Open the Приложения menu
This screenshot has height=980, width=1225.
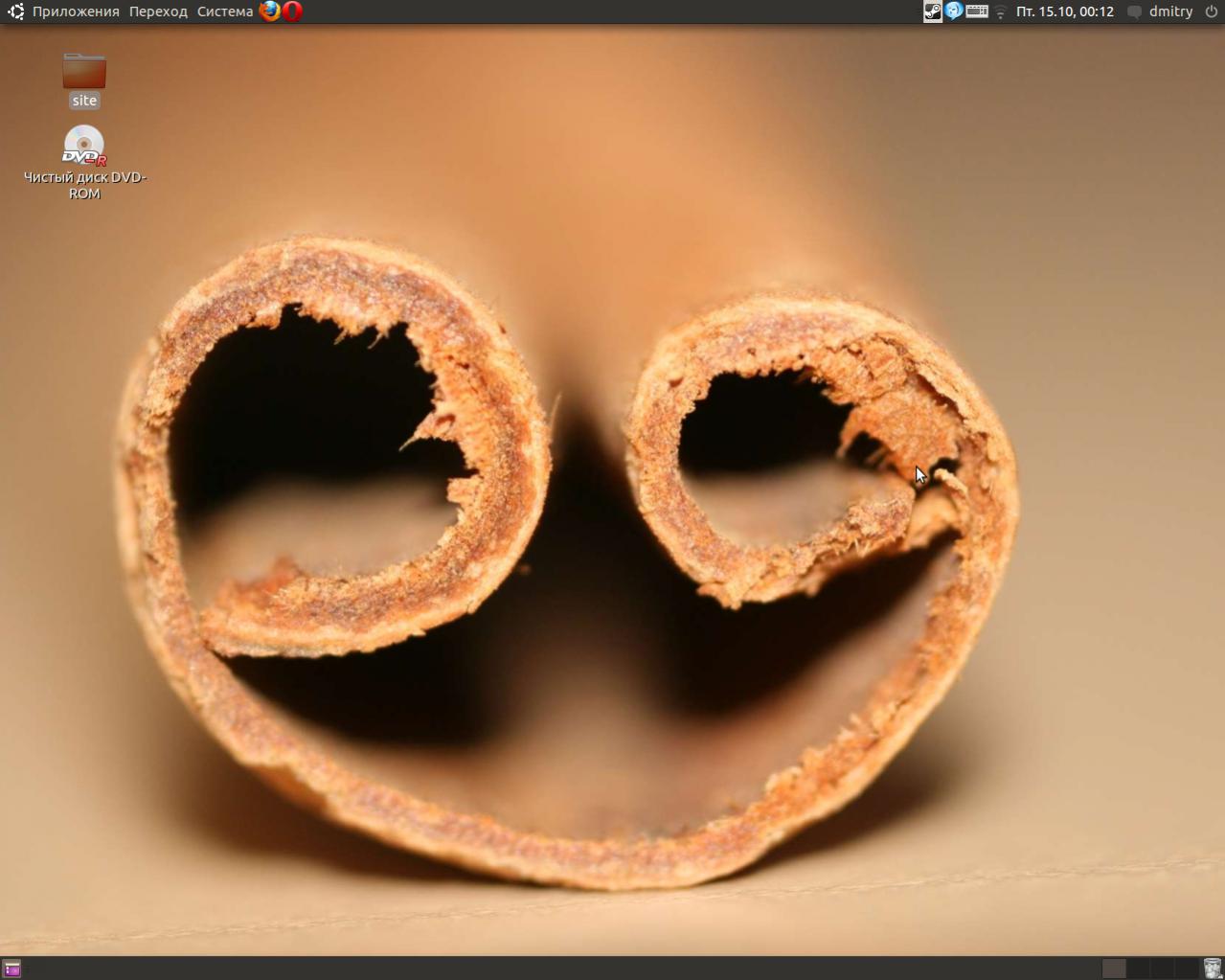(76, 11)
